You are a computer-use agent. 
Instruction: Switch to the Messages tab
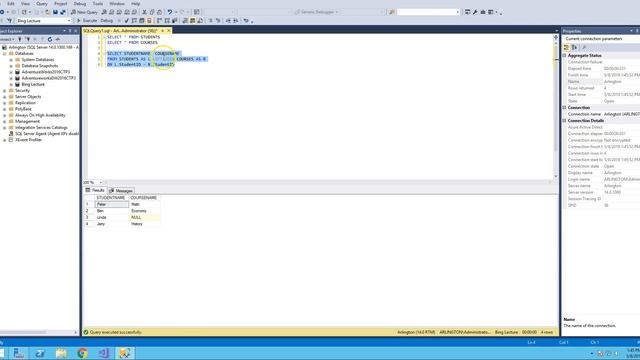121,191
